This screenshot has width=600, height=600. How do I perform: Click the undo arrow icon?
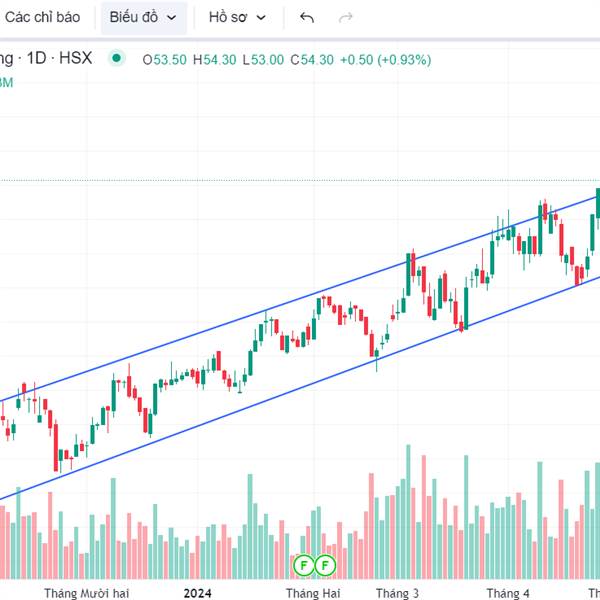click(307, 17)
